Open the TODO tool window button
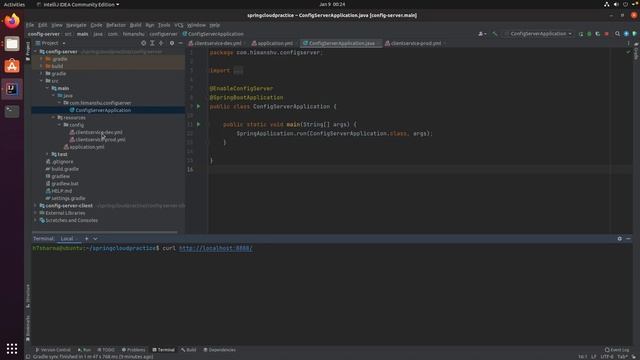This screenshot has height=360, width=640. (106, 350)
